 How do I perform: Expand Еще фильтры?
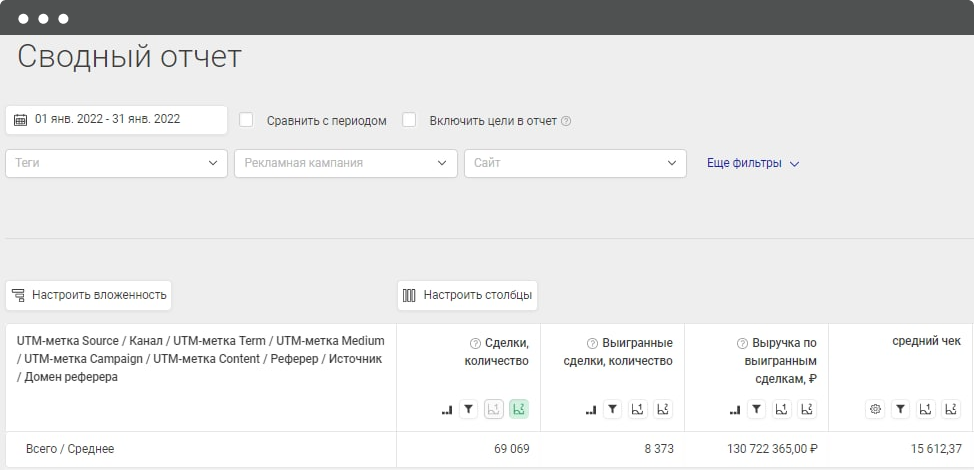(753, 164)
